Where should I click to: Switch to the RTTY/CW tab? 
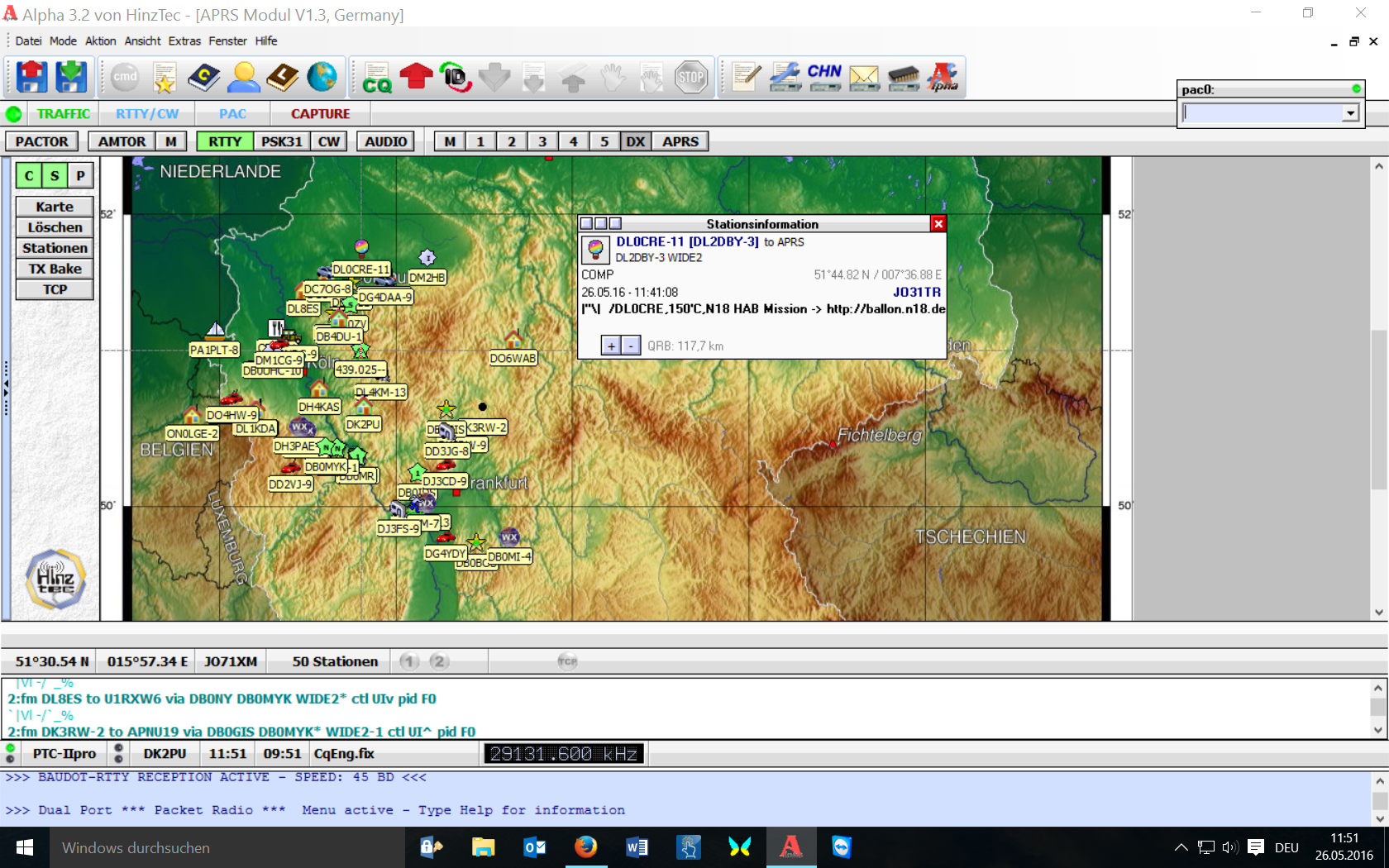coord(147,114)
